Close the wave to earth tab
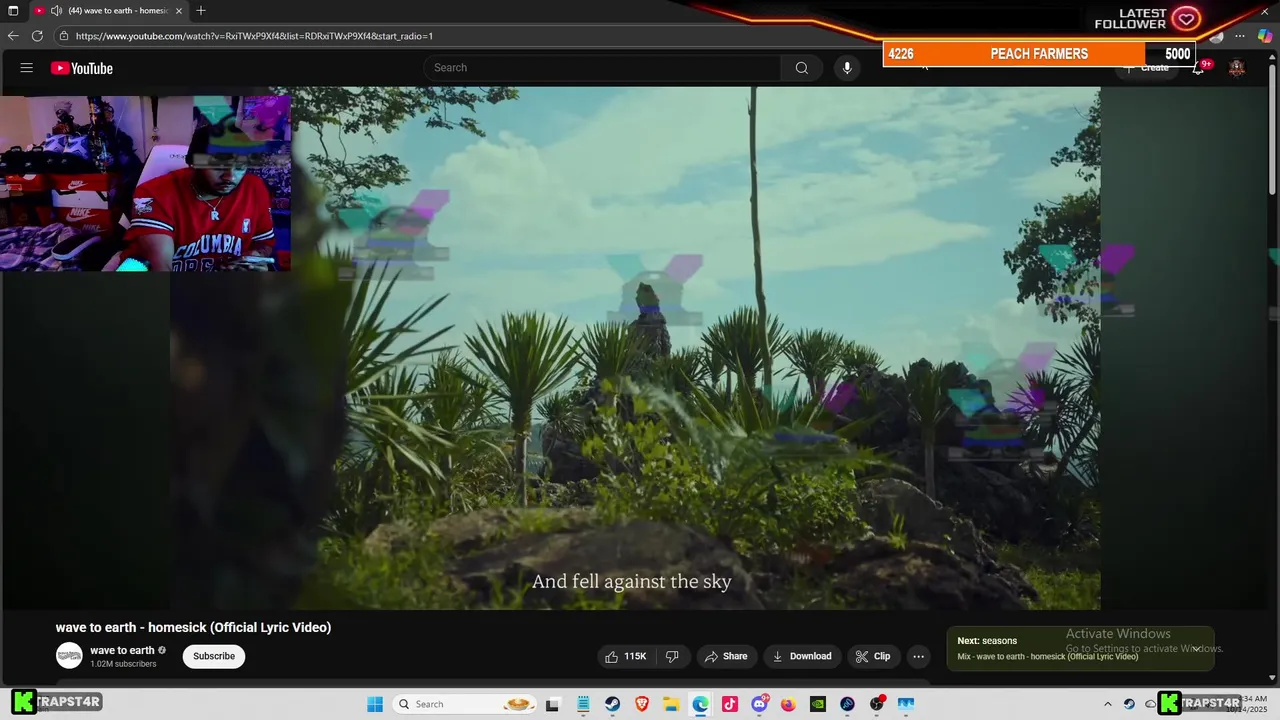Viewport: 1280px width, 720px height. click(x=179, y=11)
